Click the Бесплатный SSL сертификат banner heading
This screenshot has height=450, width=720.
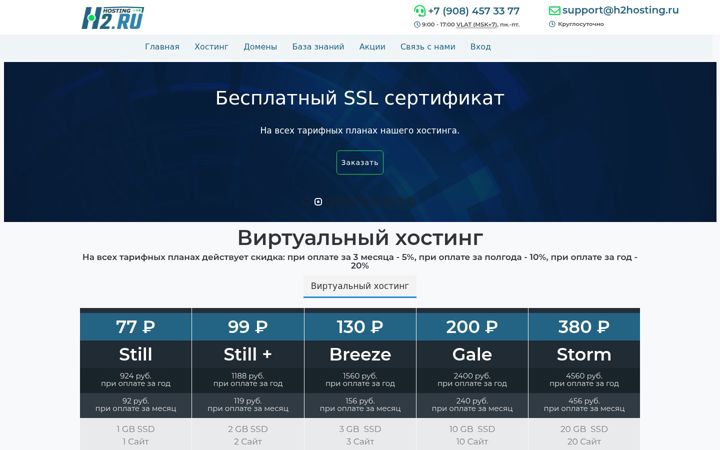(360, 98)
